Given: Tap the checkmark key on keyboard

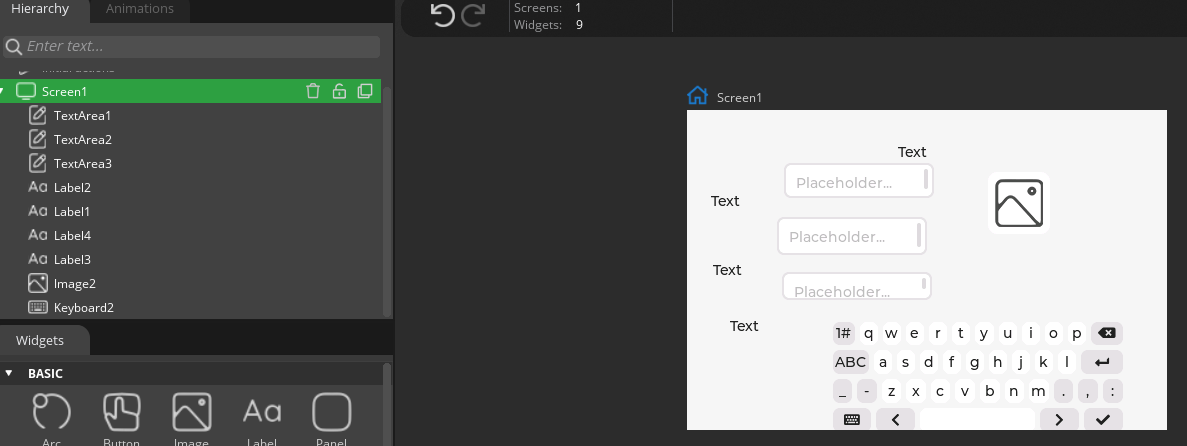Looking at the screenshot, I should click(1103, 419).
